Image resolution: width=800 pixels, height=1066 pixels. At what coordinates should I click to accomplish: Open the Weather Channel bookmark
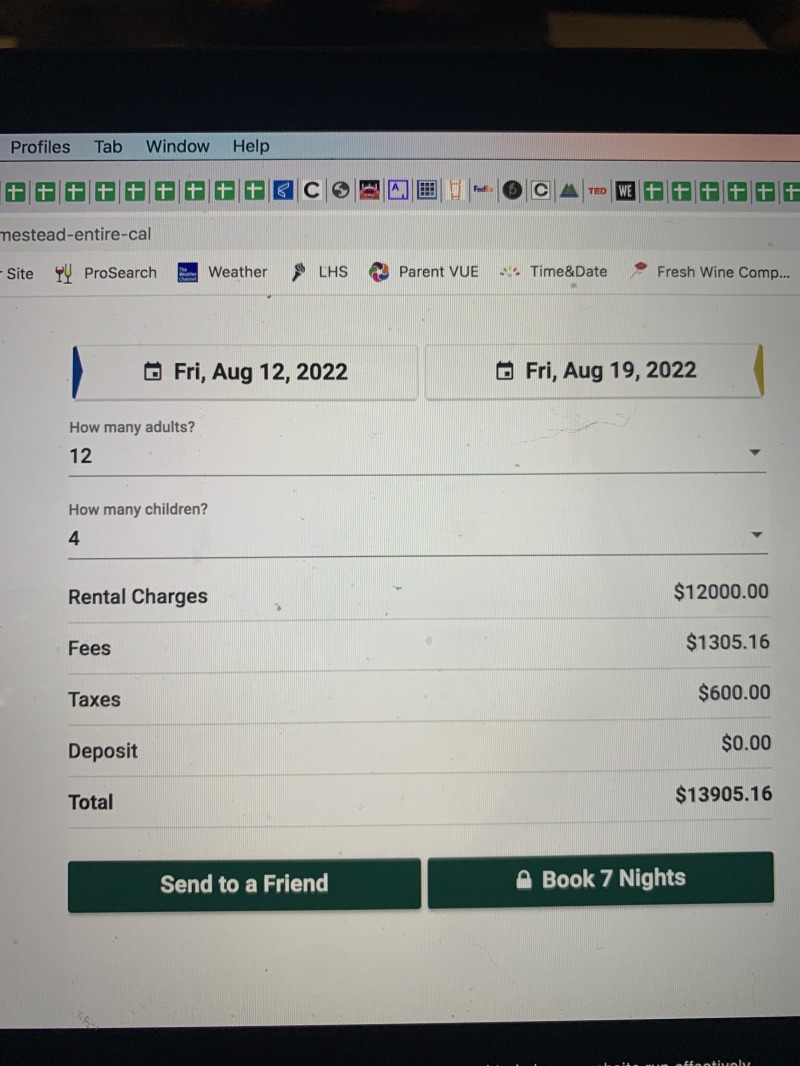tap(223, 272)
